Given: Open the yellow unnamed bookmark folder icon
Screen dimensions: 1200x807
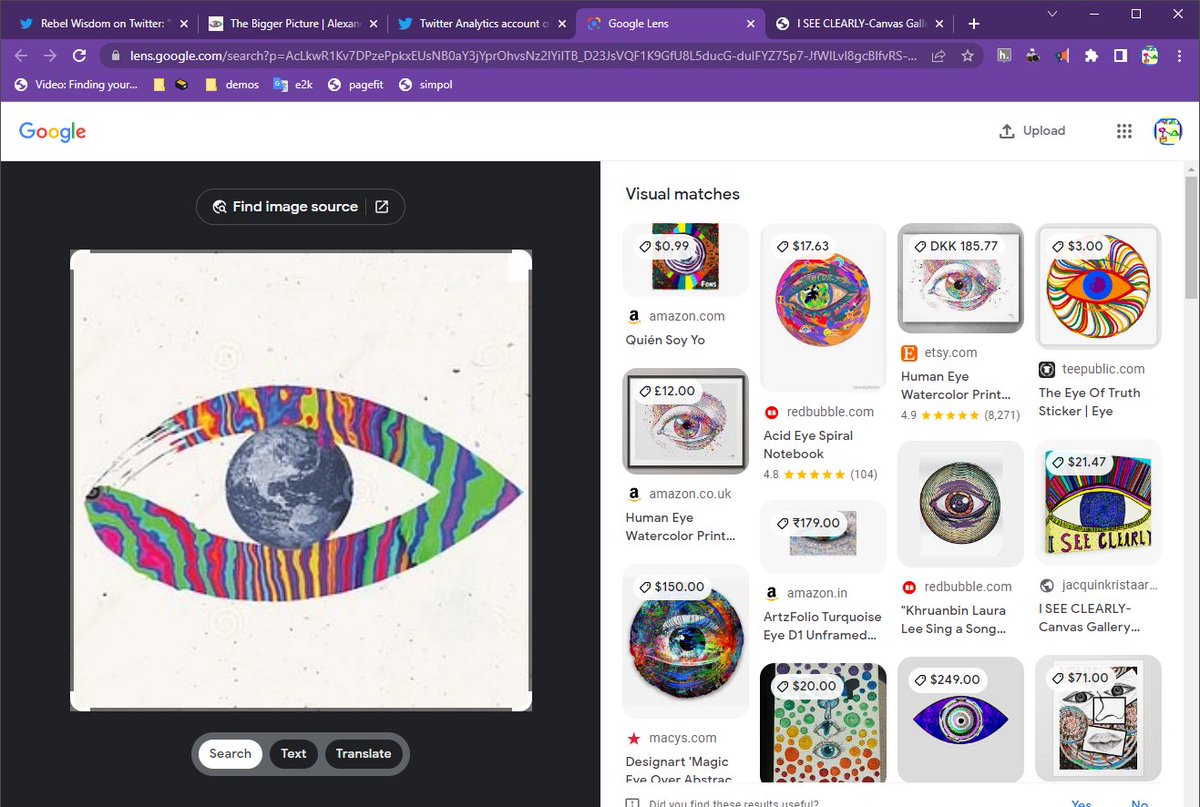Looking at the screenshot, I should pyautogui.click(x=159, y=85).
